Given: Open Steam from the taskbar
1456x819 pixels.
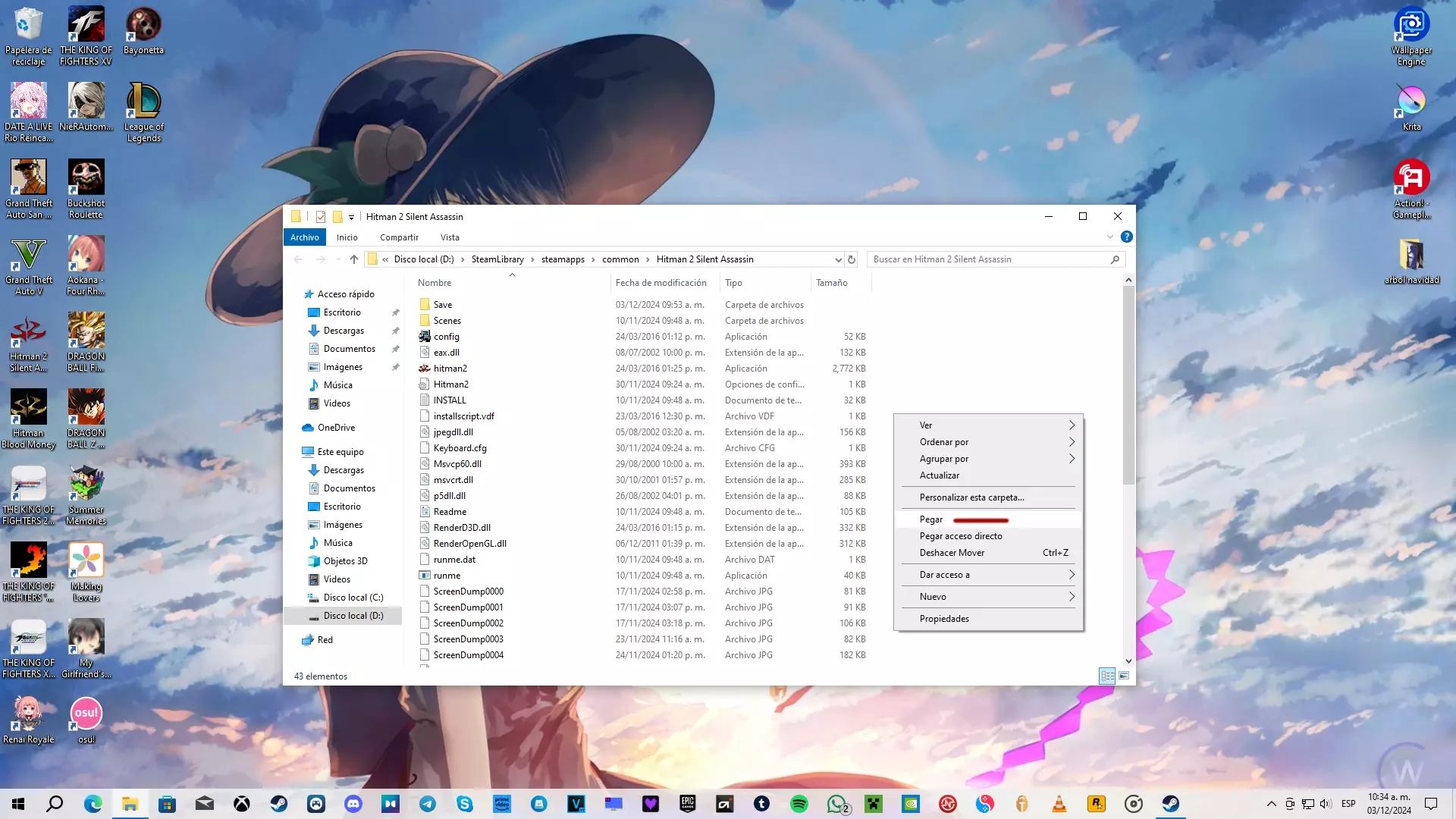Looking at the screenshot, I should 279,804.
